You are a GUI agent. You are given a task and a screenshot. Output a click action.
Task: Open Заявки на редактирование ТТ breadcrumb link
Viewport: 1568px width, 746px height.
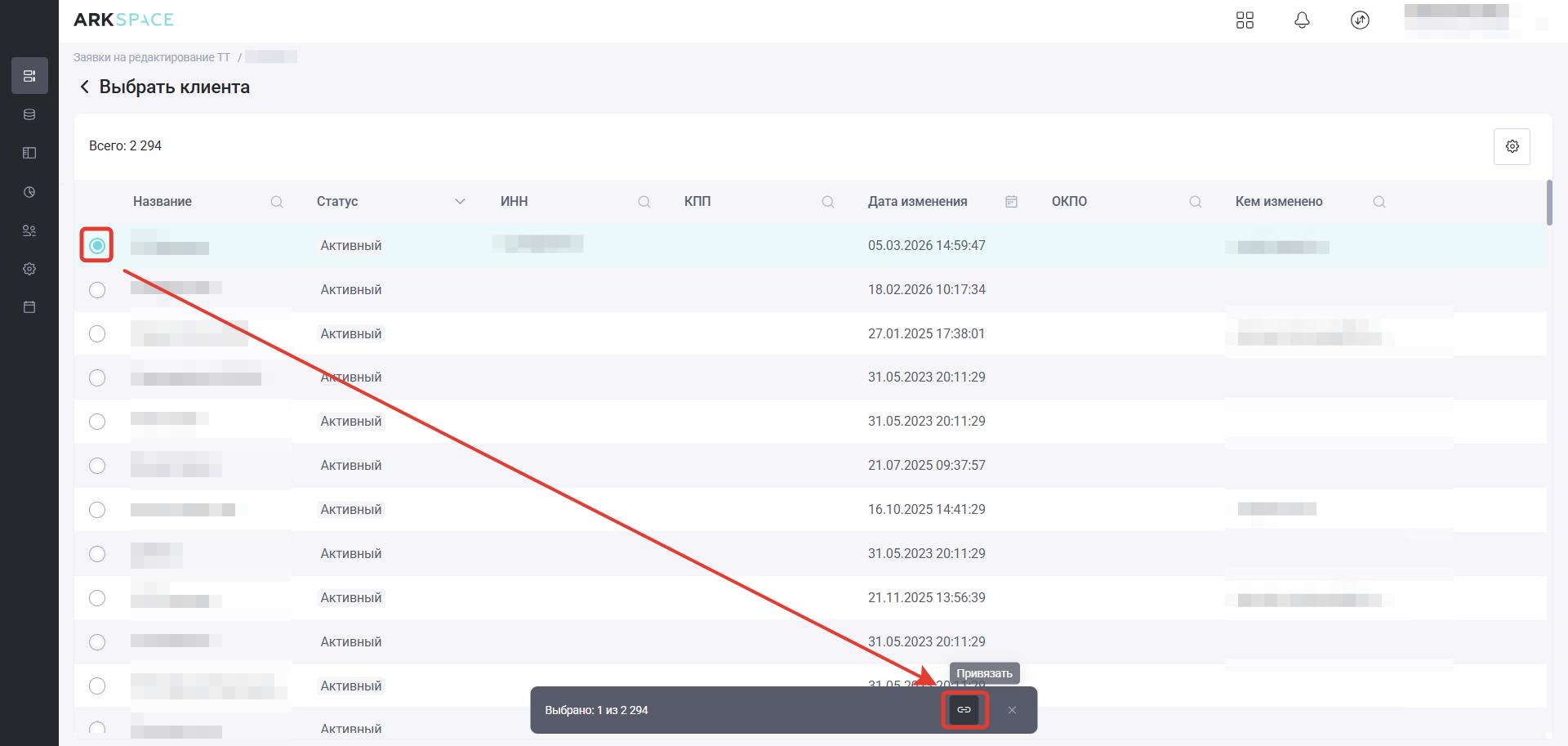[x=152, y=57]
